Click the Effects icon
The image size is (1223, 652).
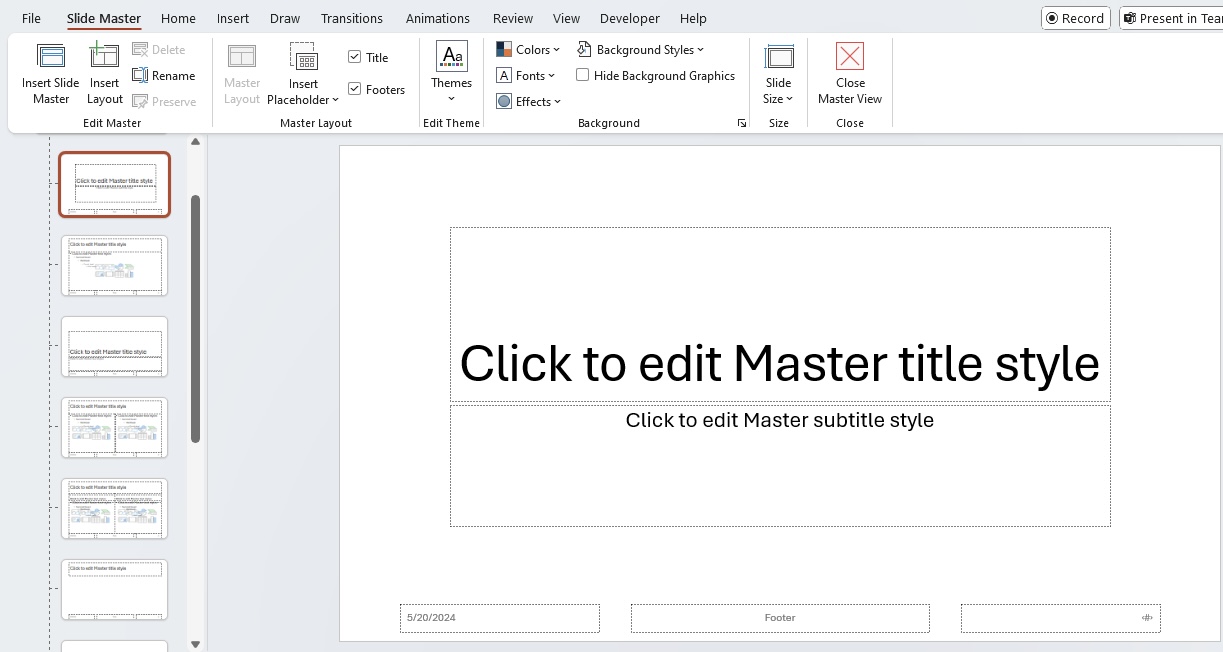[504, 102]
